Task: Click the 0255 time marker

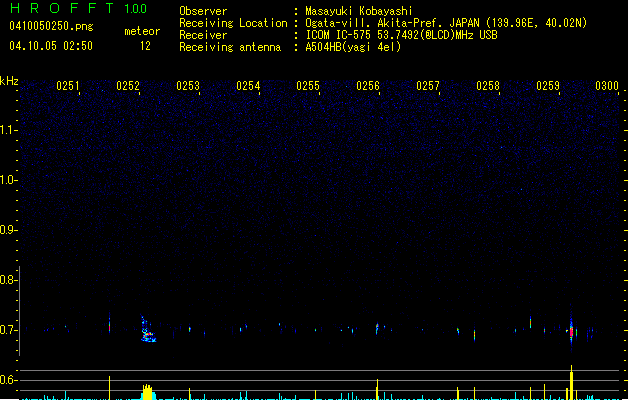Action: (x=308, y=86)
